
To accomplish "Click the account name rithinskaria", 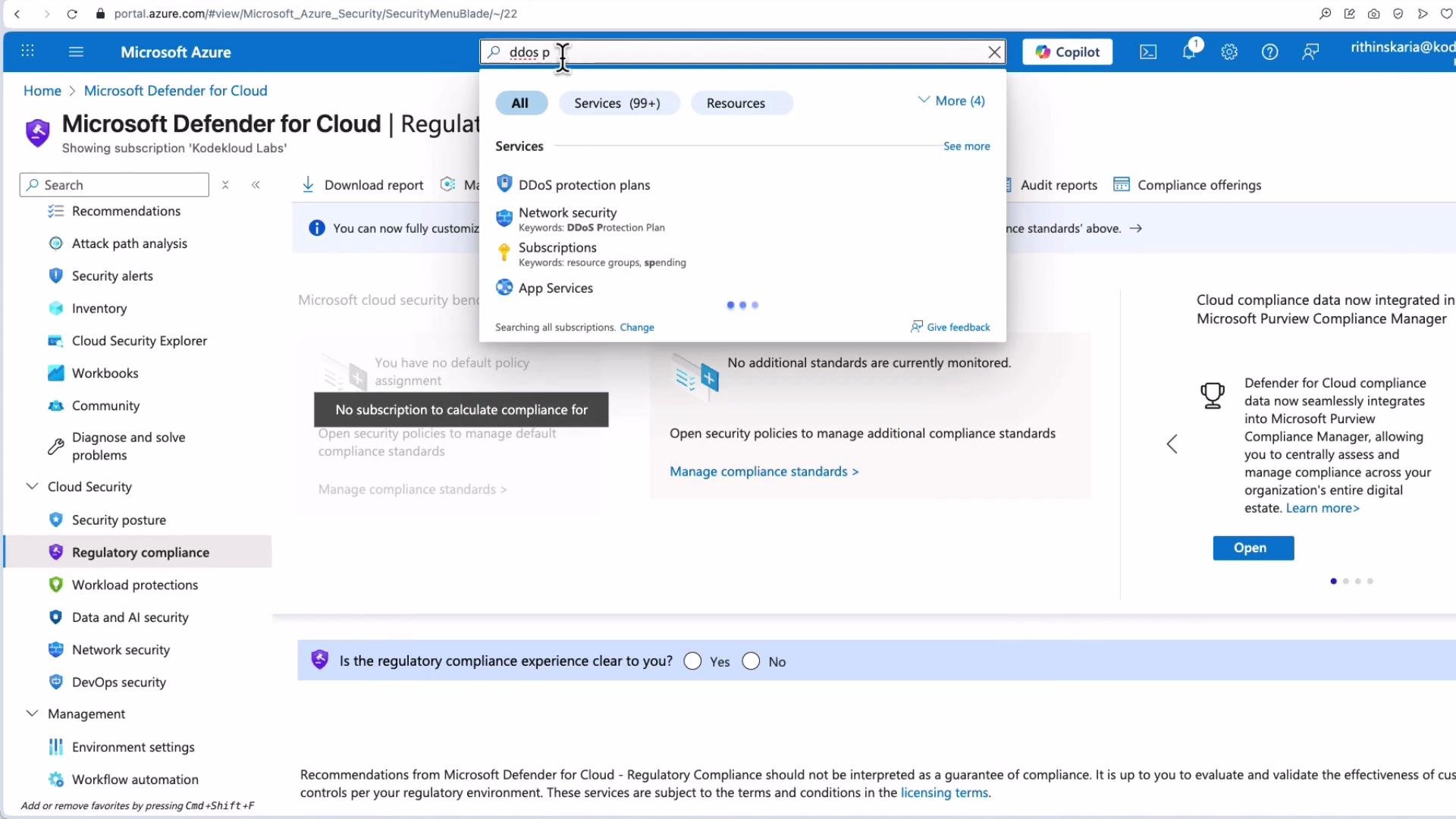I will pyautogui.click(x=1402, y=47).
